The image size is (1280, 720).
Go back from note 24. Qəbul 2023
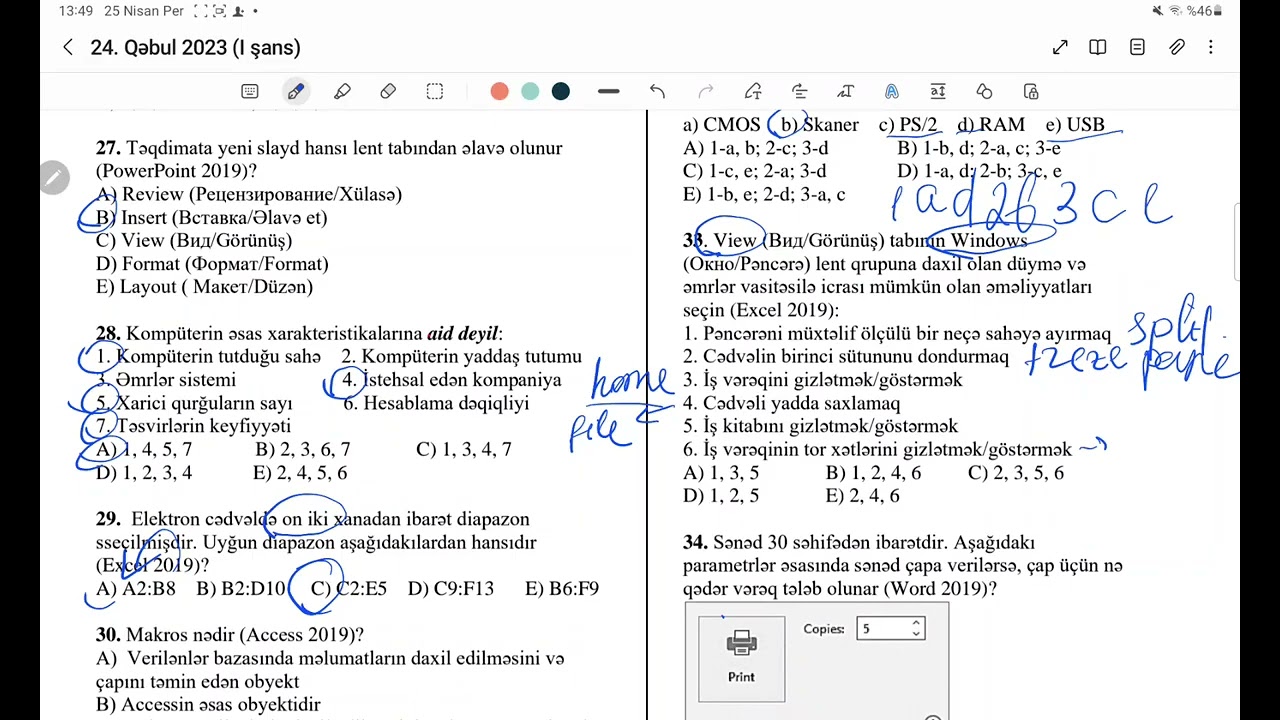click(67, 47)
